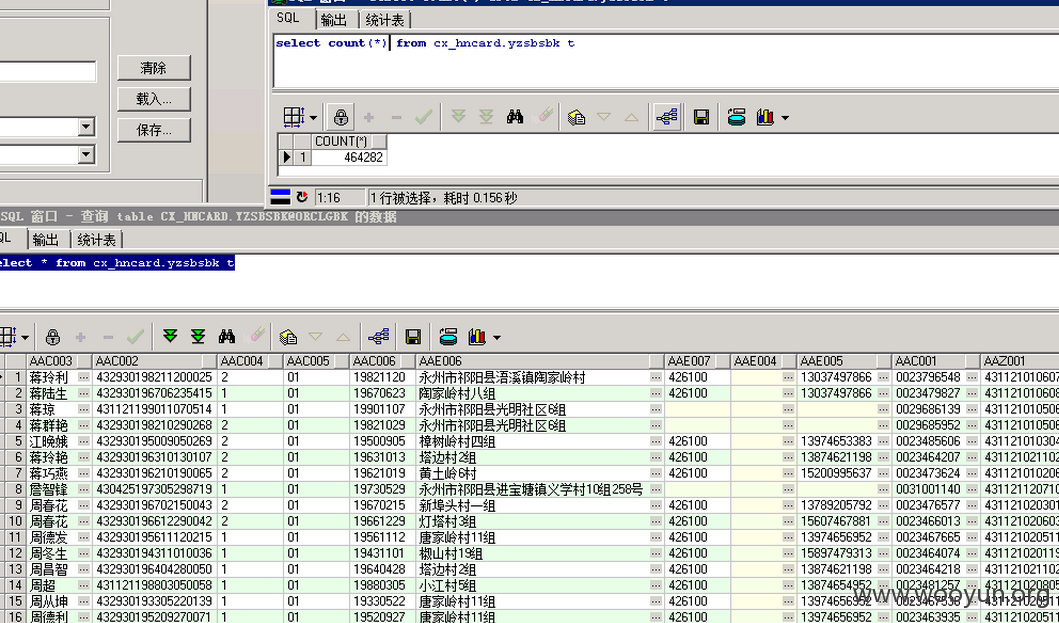This screenshot has height=623, width=1059.
Task: Click the lock (edit data) icon in the count query window toolbar
Action: (341, 118)
